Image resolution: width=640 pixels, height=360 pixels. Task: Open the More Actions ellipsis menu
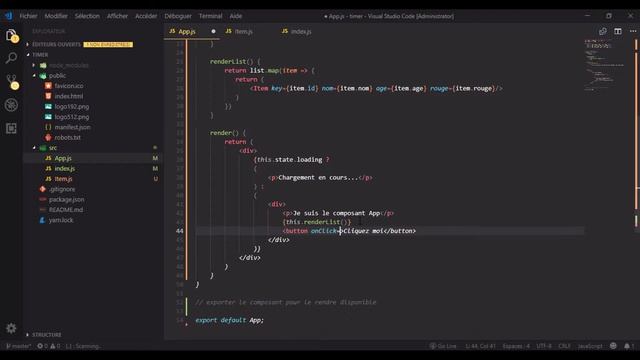[x=633, y=31]
